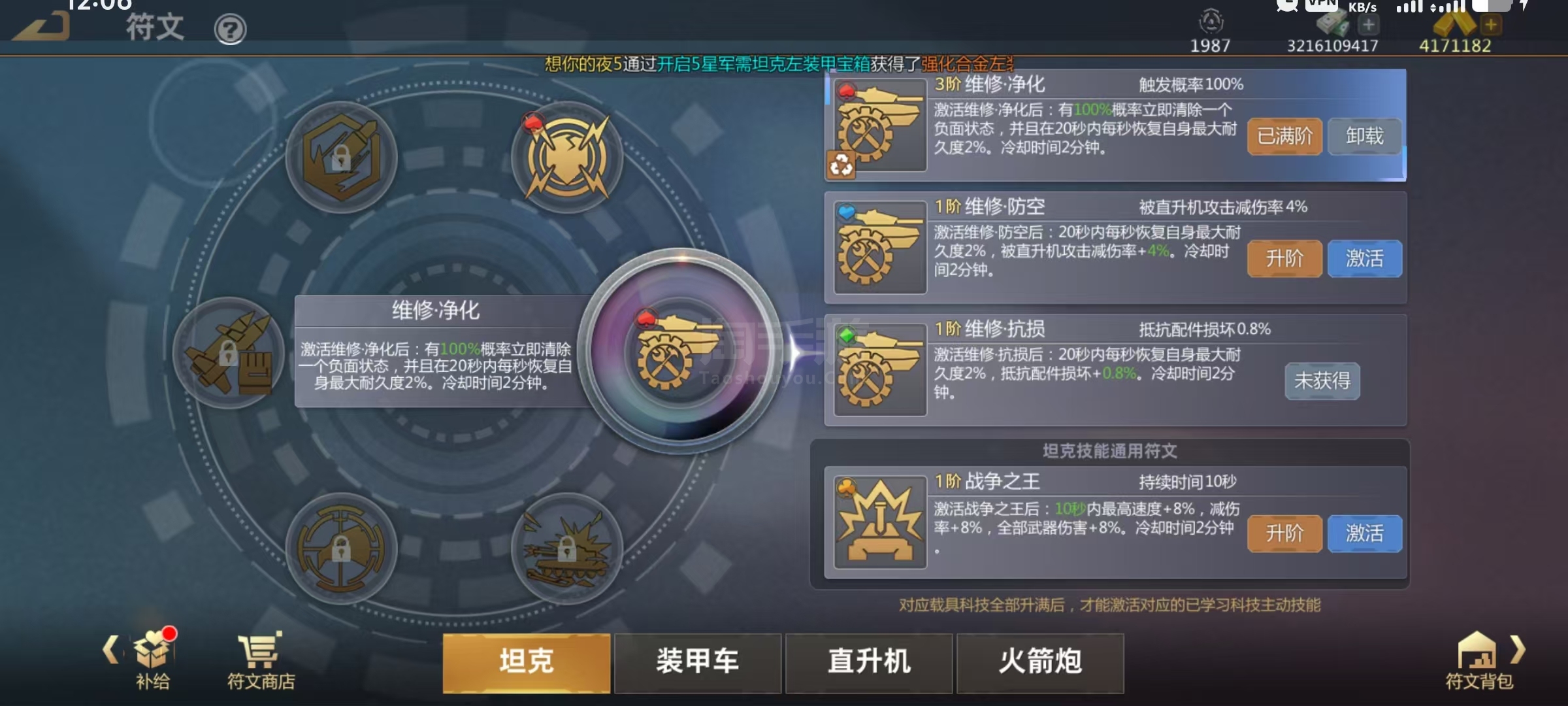Click the plus next to cash amount

[1368, 25]
